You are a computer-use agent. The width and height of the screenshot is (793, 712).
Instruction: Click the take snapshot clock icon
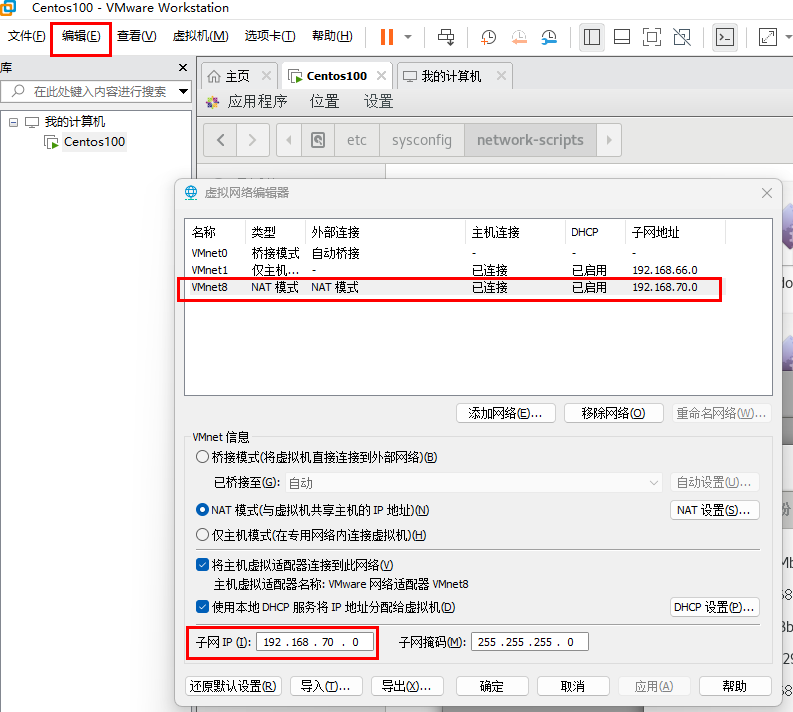(488, 37)
